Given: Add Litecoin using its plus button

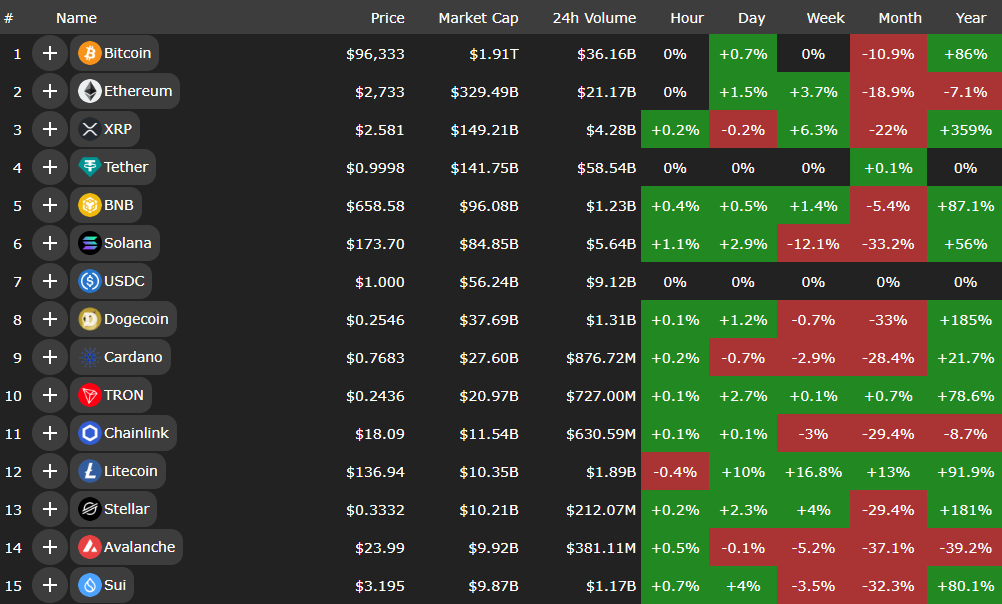Looking at the screenshot, I should coord(49,471).
